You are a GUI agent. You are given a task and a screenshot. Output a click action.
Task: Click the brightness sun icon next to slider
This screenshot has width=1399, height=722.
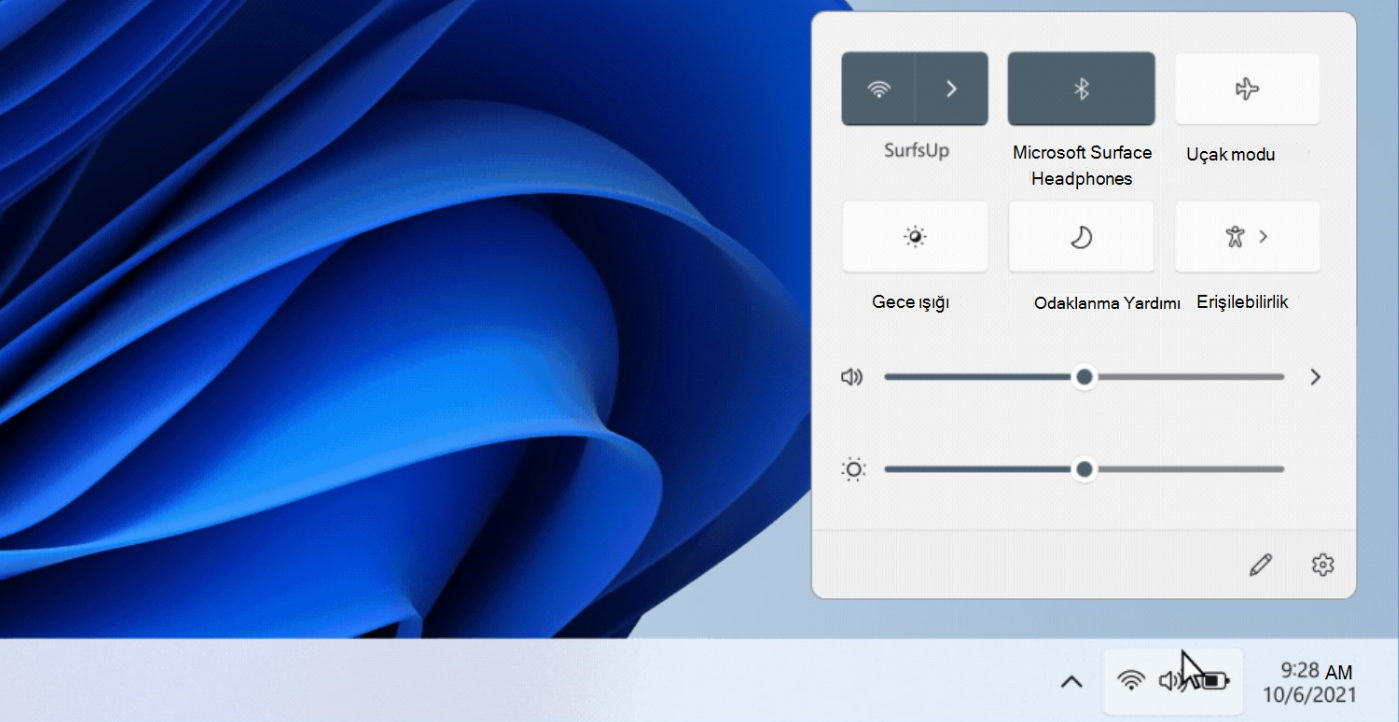[853, 469]
